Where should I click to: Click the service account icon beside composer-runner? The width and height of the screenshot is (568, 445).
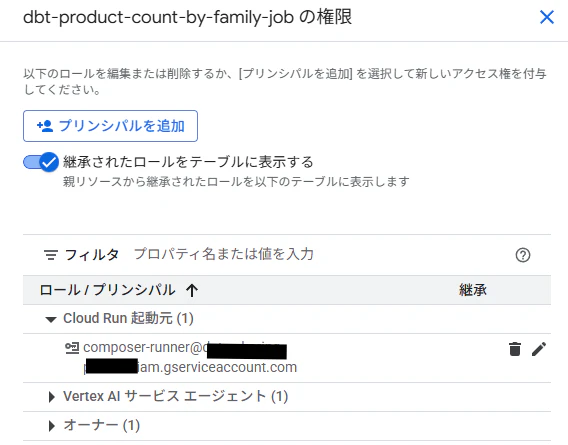pyautogui.click(x=72, y=348)
